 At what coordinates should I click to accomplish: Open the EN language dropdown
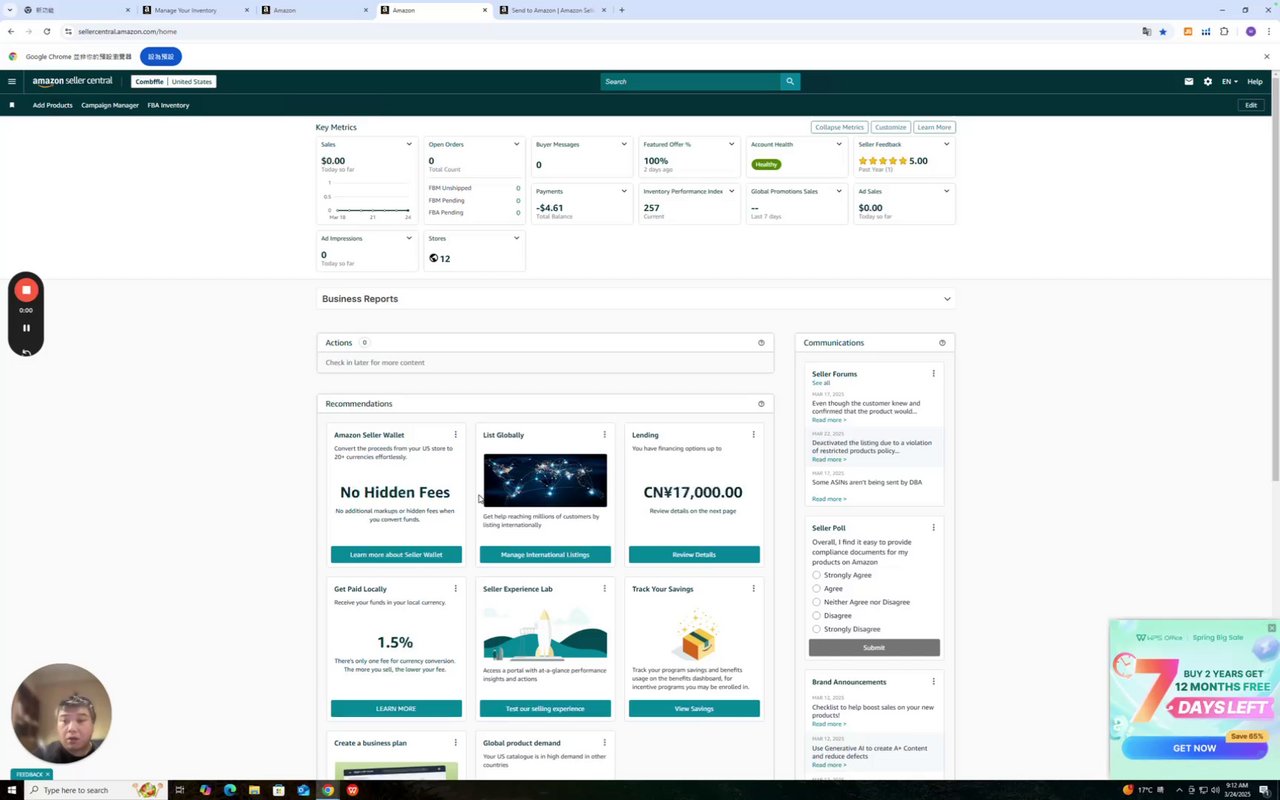[1230, 82]
